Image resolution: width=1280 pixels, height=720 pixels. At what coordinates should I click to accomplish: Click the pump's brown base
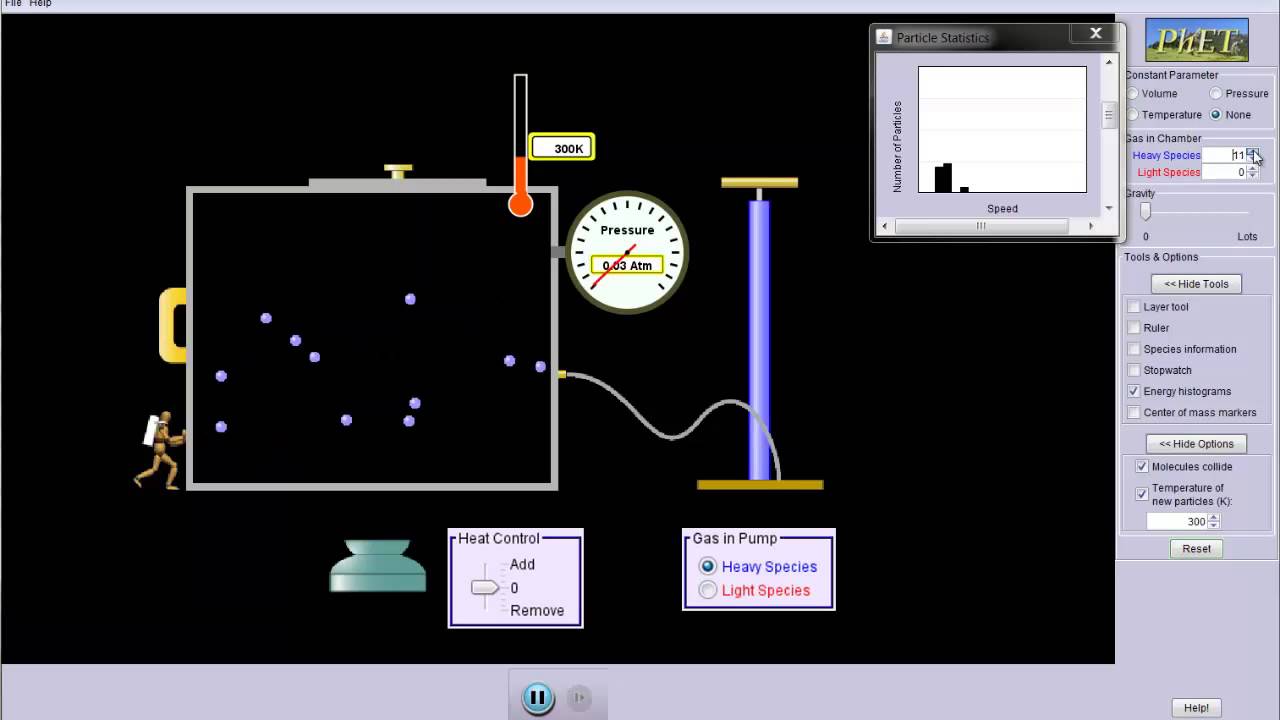pyautogui.click(x=760, y=485)
